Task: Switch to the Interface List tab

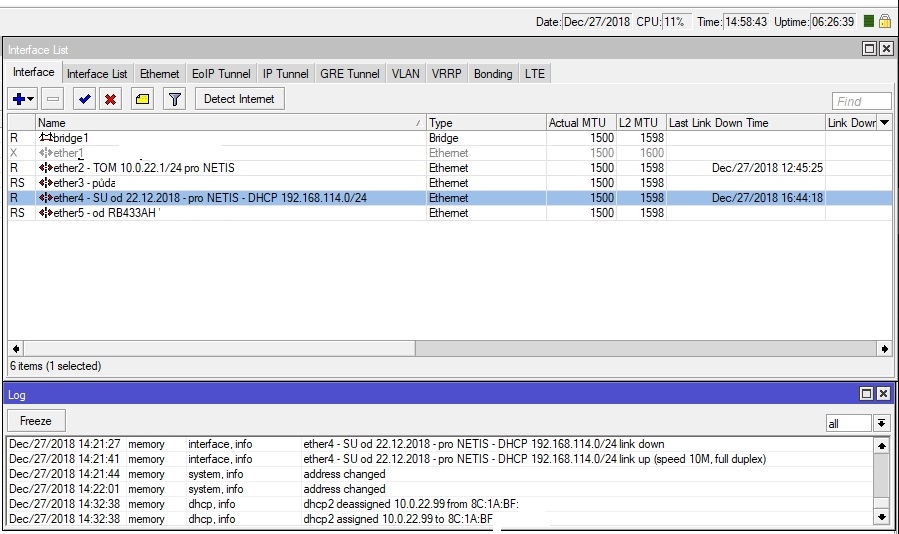Action: (x=97, y=73)
